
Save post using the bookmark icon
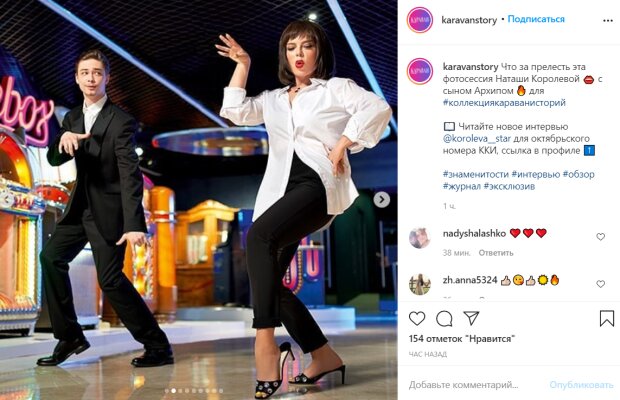(607, 318)
